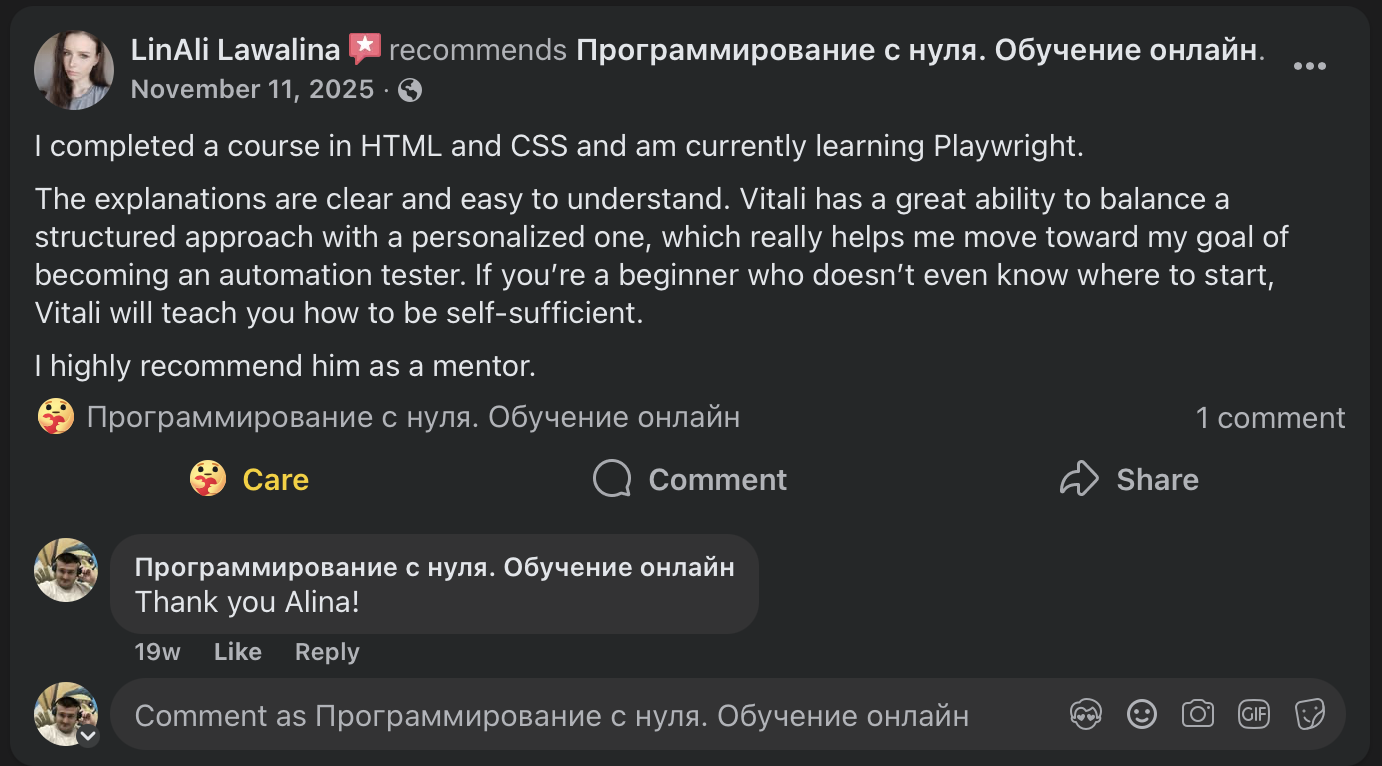Attach a photo with the camera icon
The width and height of the screenshot is (1382, 766).
tap(1198, 714)
